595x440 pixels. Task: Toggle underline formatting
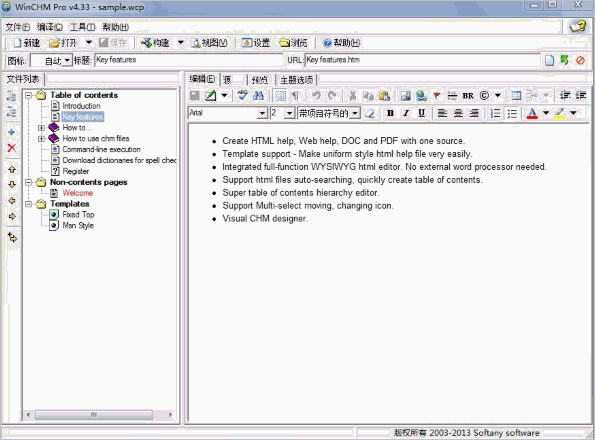[x=421, y=113]
